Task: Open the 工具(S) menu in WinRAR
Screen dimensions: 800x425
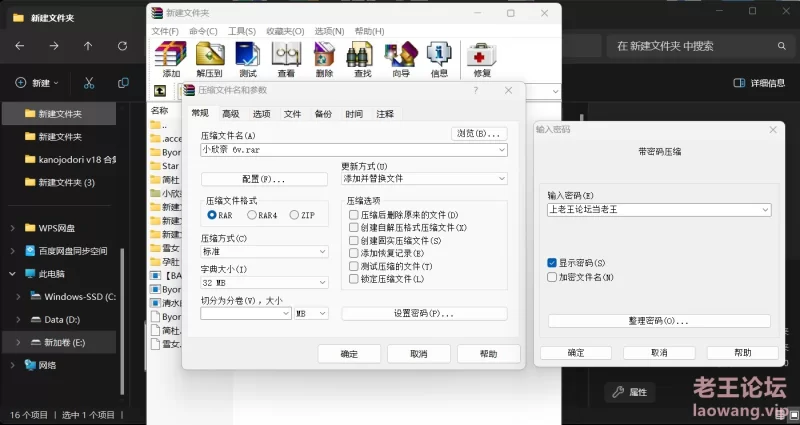Action: pyautogui.click(x=242, y=31)
